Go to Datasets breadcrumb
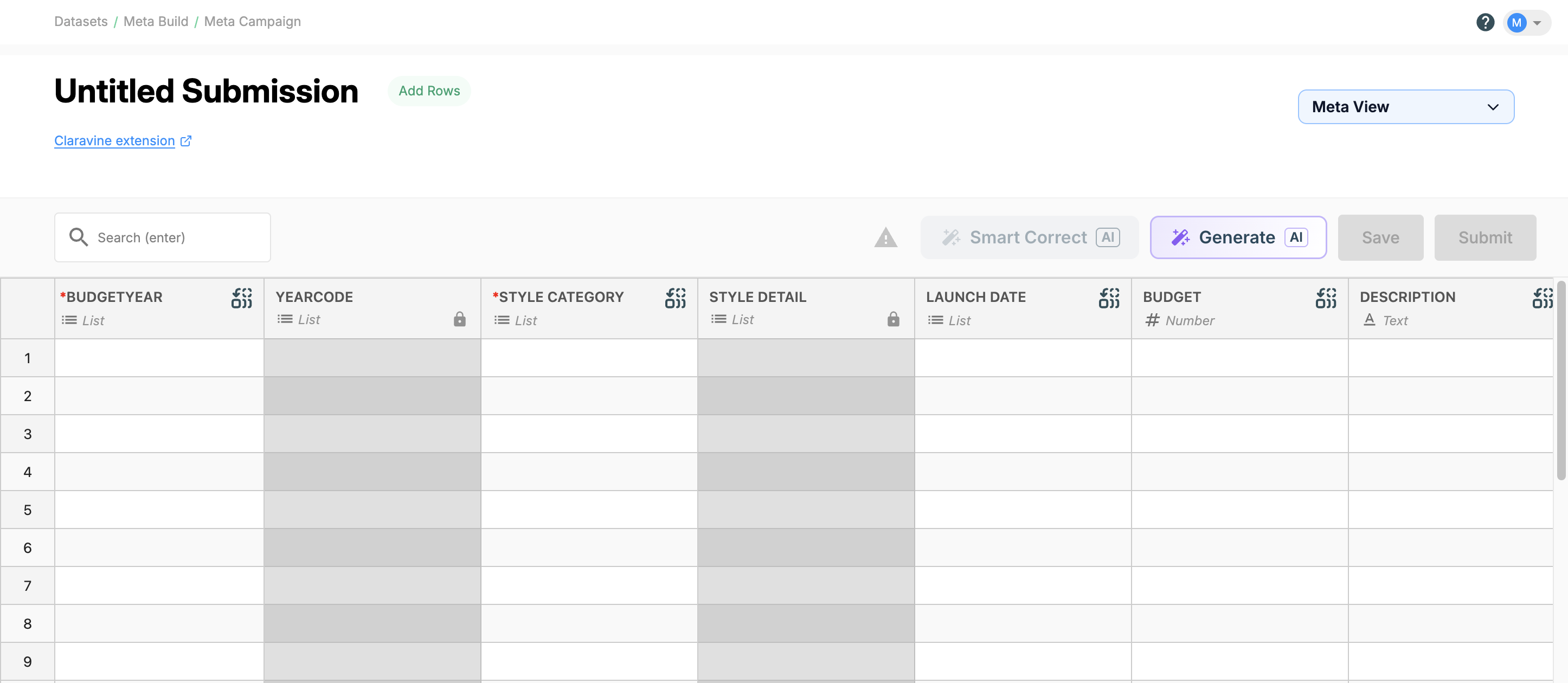The height and width of the screenshot is (683, 1568). click(x=81, y=21)
